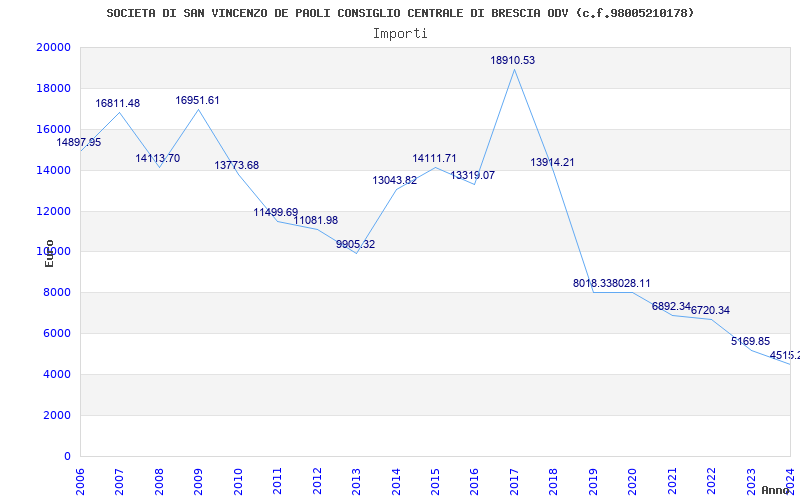Click the data label 16951.61
Screen dimensions: 800x500
pyautogui.click(x=197, y=101)
